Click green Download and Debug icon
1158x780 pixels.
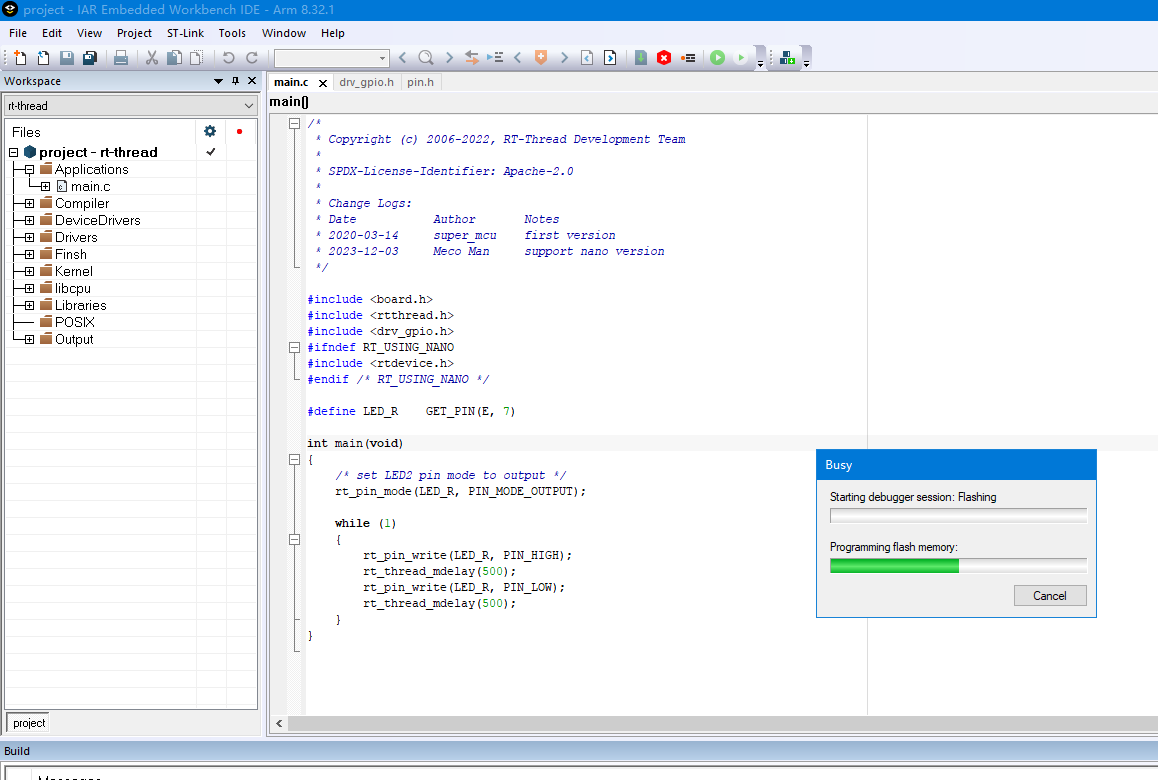[717, 58]
